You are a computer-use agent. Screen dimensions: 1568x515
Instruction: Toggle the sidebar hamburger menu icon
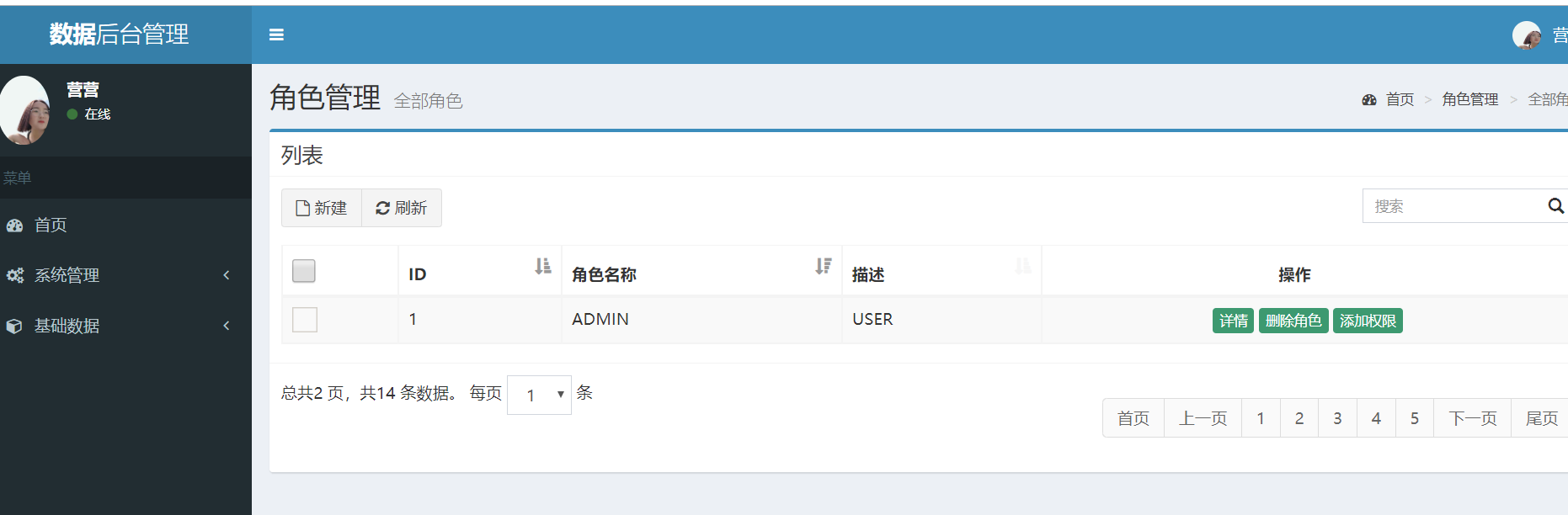tap(276, 35)
